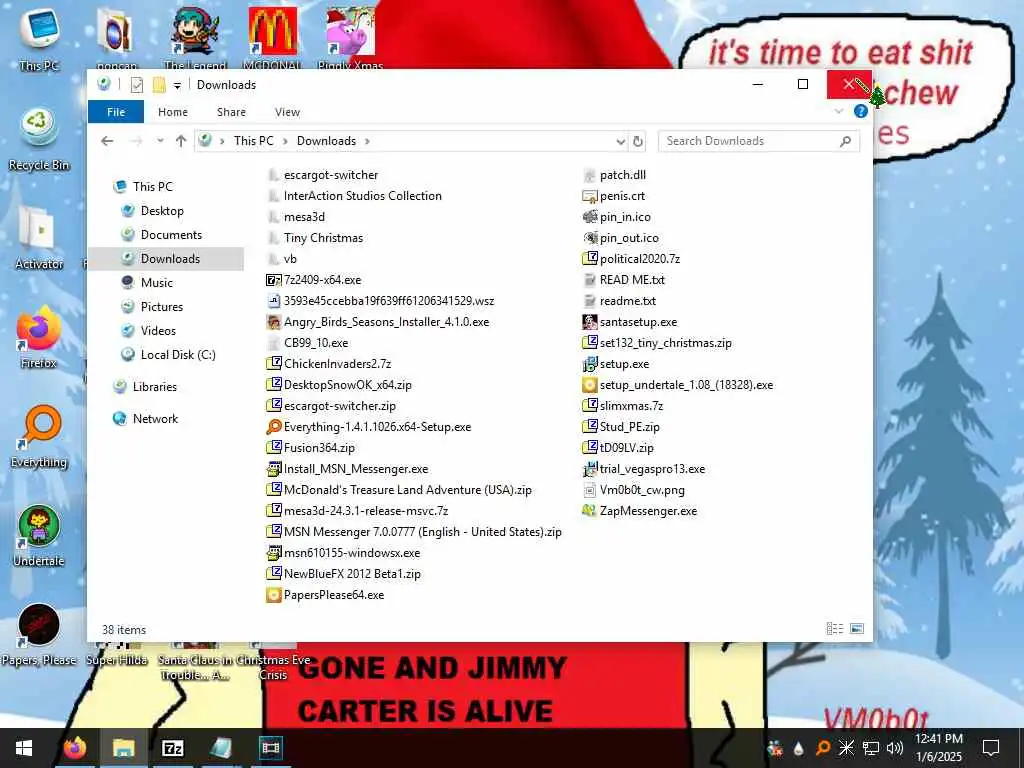Image resolution: width=1024 pixels, height=768 pixels.
Task: Open the quick access toolbar dropdown
Action: point(177,86)
